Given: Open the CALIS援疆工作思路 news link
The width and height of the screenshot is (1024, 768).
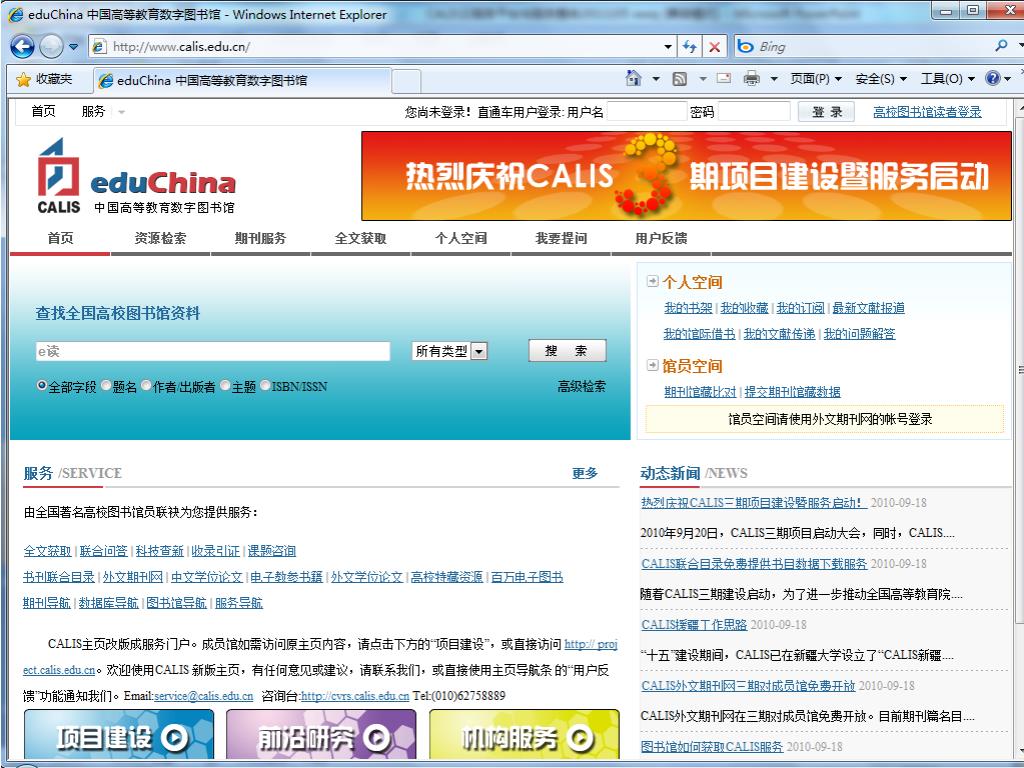Looking at the screenshot, I should pos(694,624).
